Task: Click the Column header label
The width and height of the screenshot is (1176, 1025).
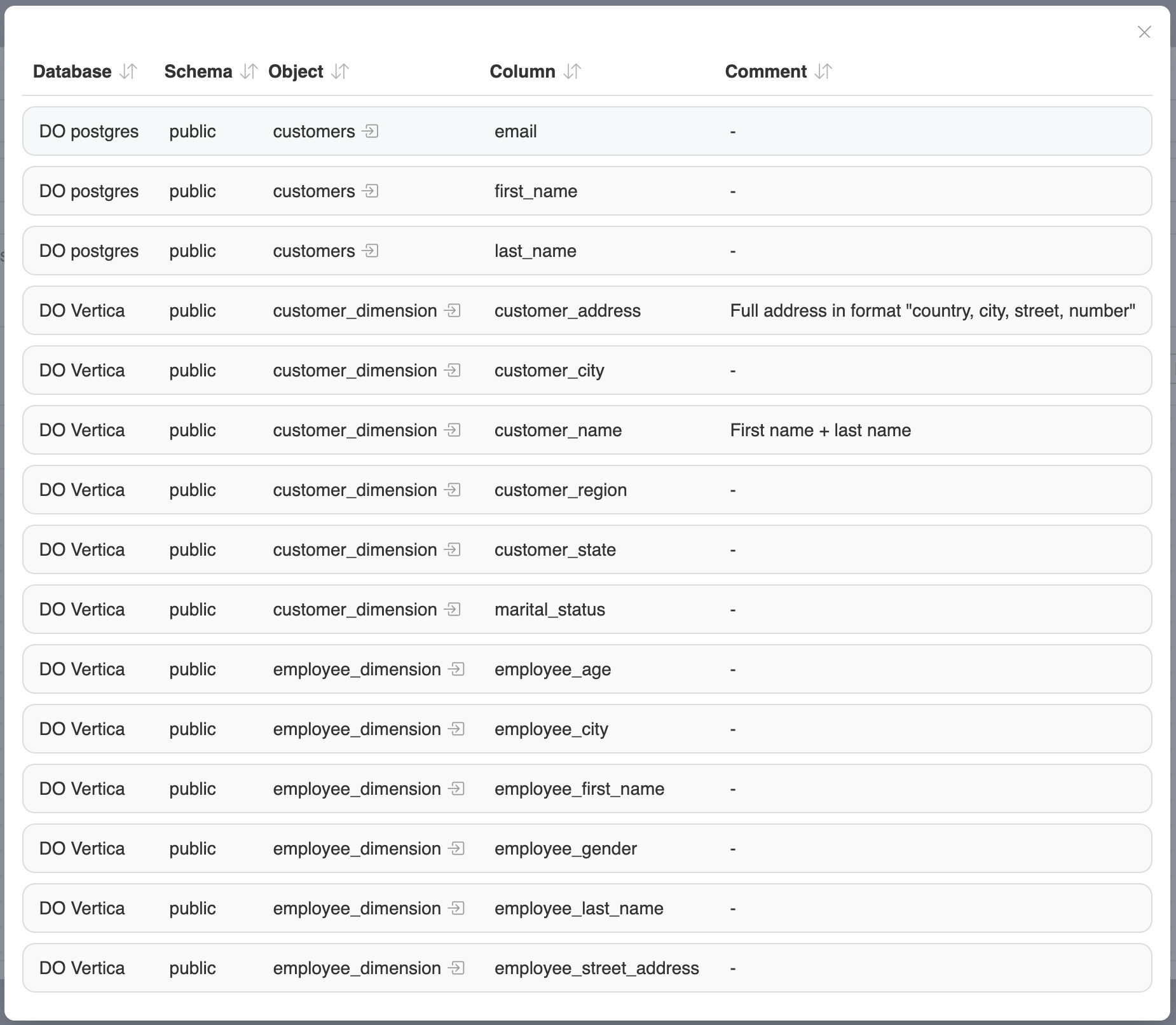Action: coord(523,71)
